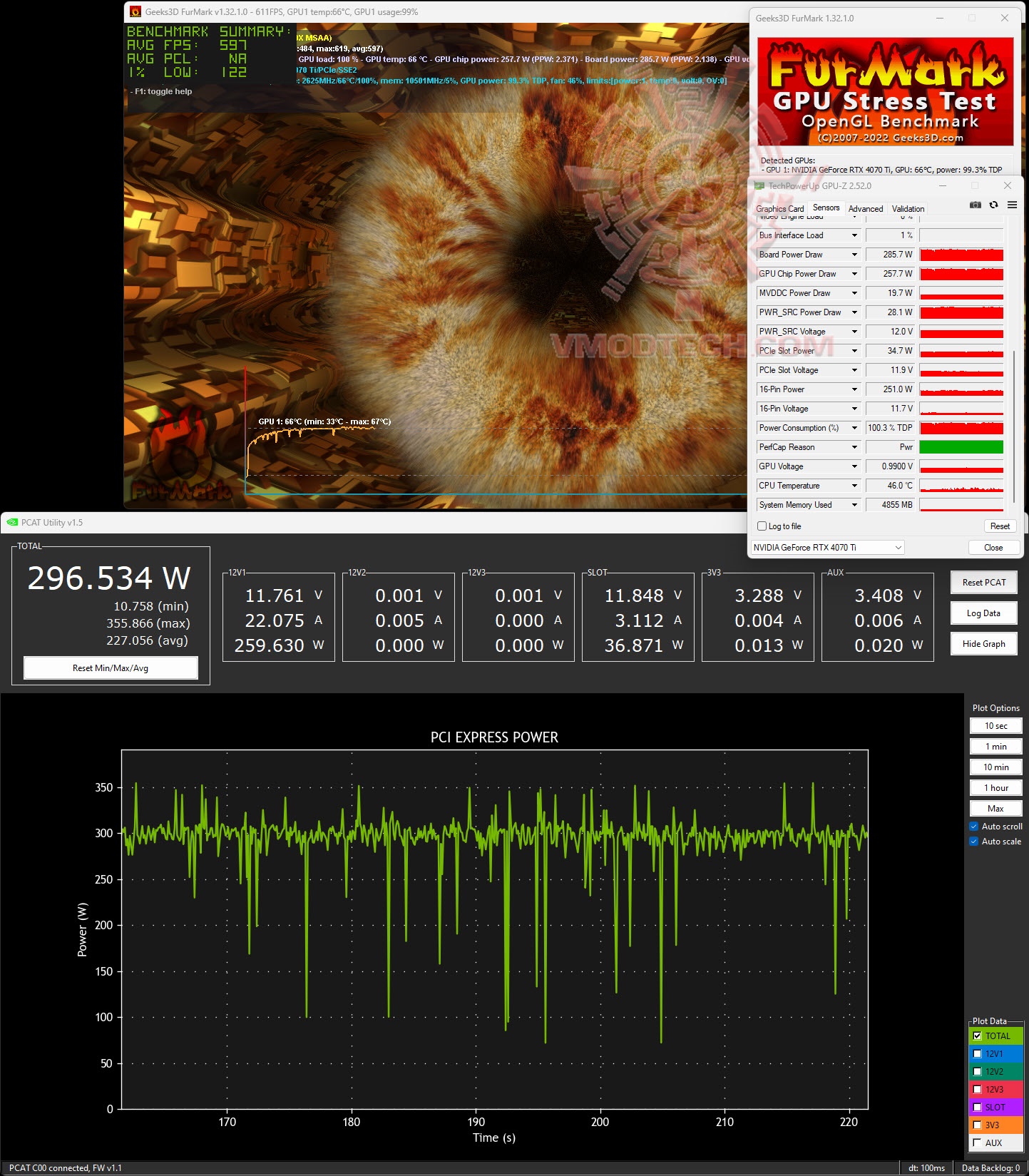The width and height of the screenshot is (1029, 1176).
Task: Enable the 12V2 plot data checkbox
Action: (x=977, y=1071)
